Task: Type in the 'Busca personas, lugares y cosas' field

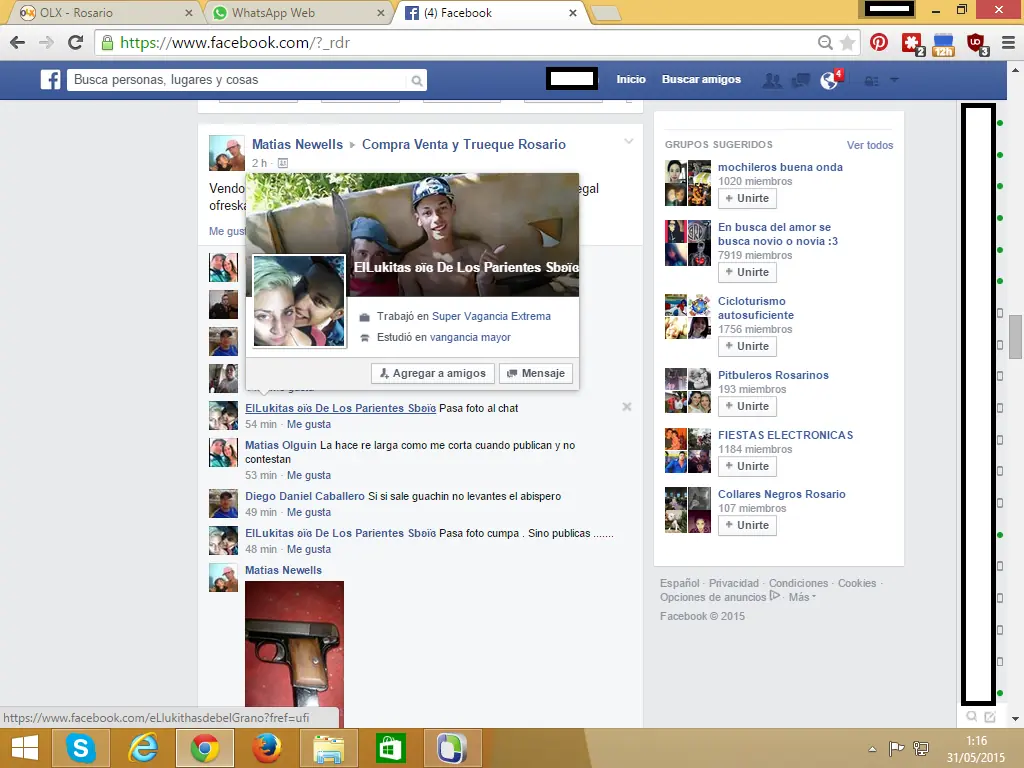Action: point(238,80)
